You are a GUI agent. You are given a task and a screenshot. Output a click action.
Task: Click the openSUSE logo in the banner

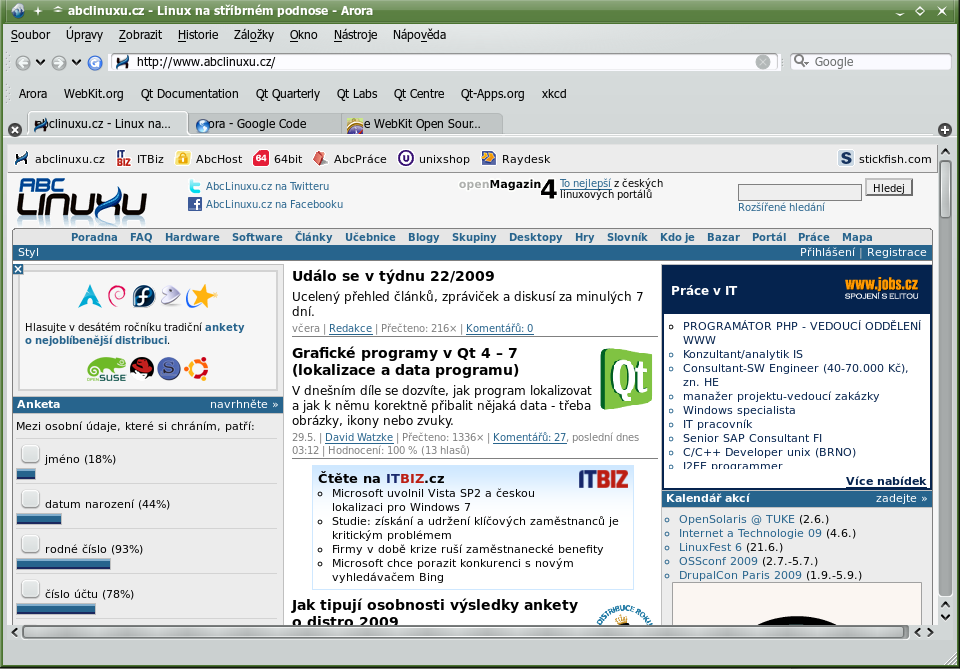107,370
